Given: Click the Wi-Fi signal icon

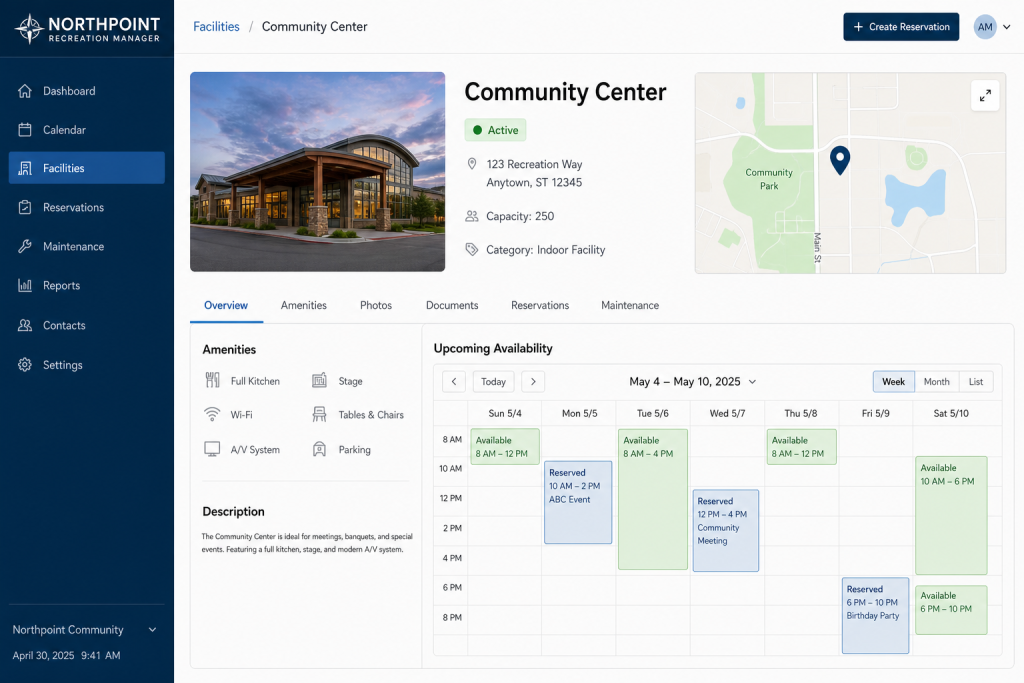Looking at the screenshot, I should pyautogui.click(x=212, y=414).
